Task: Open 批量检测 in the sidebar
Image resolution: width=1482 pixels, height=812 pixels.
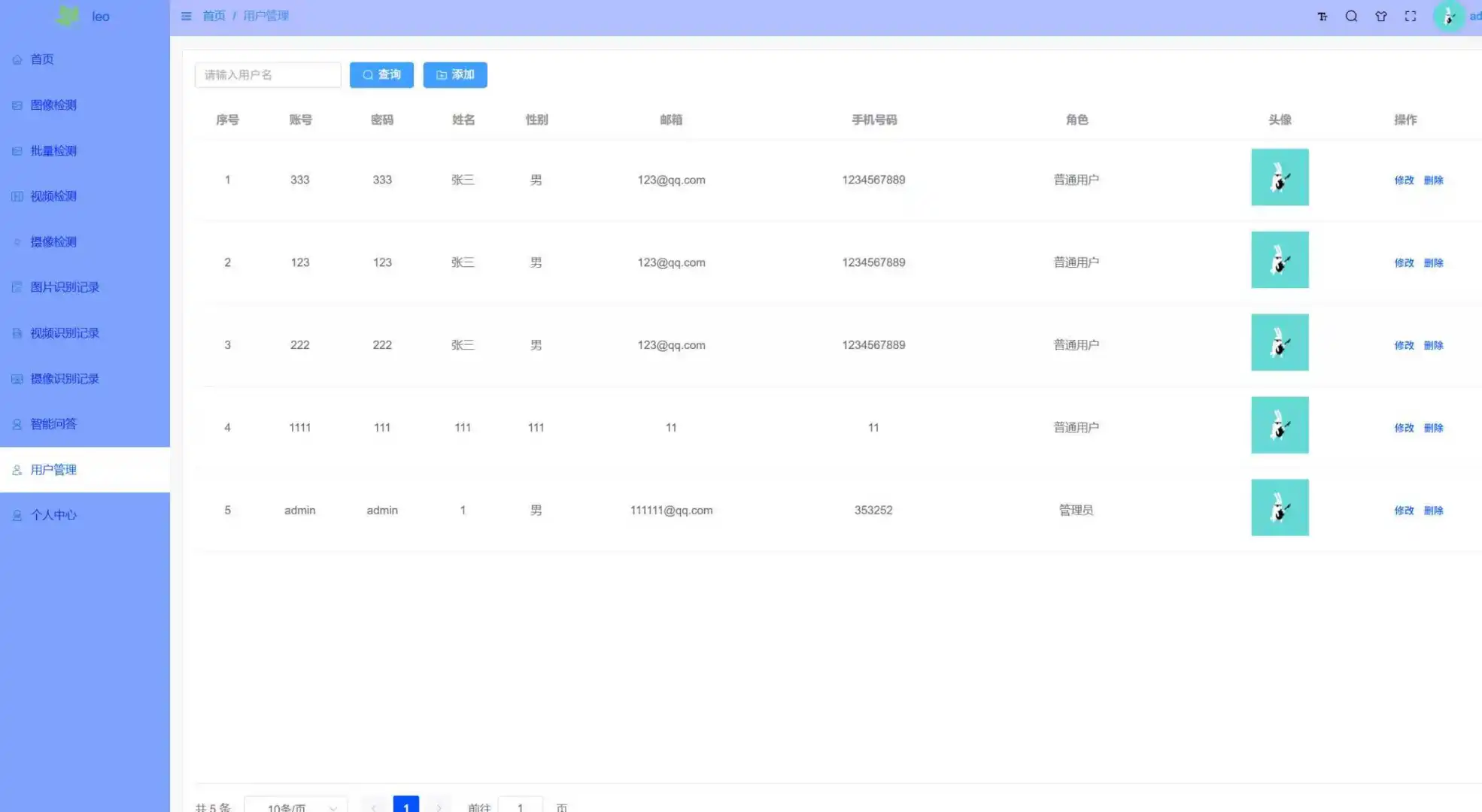Action: [53, 150]
